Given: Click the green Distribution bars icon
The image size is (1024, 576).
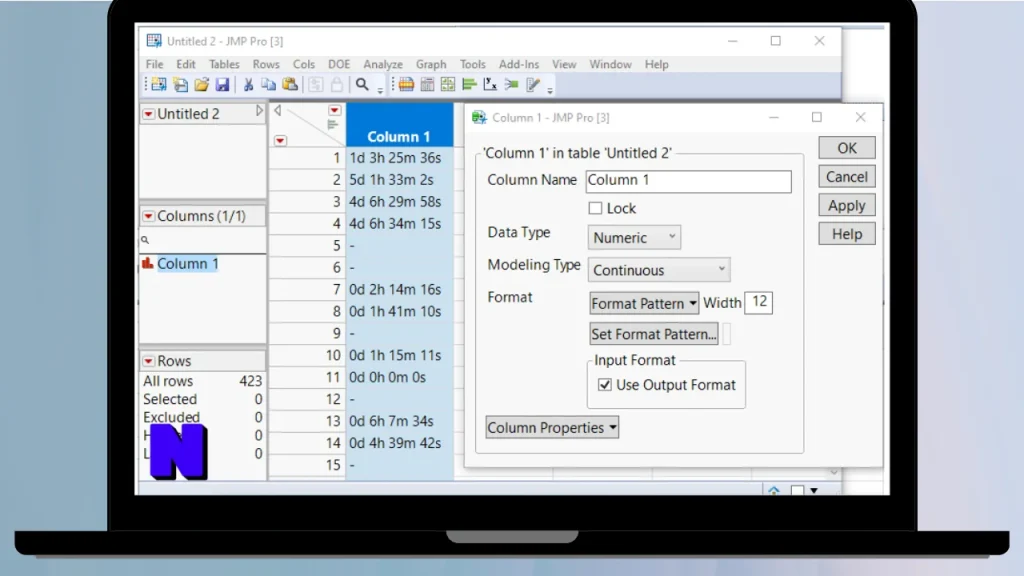Looking at the screenshot, I should click(469, 84).
